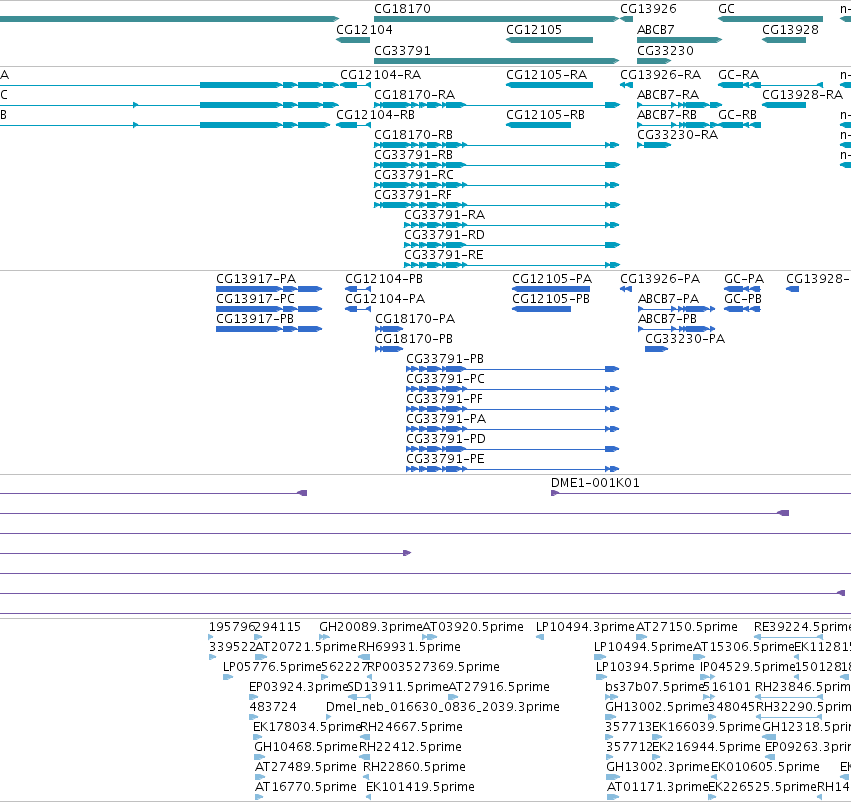
Task: Select EST RH24667.5prime label
Action: 411,727
